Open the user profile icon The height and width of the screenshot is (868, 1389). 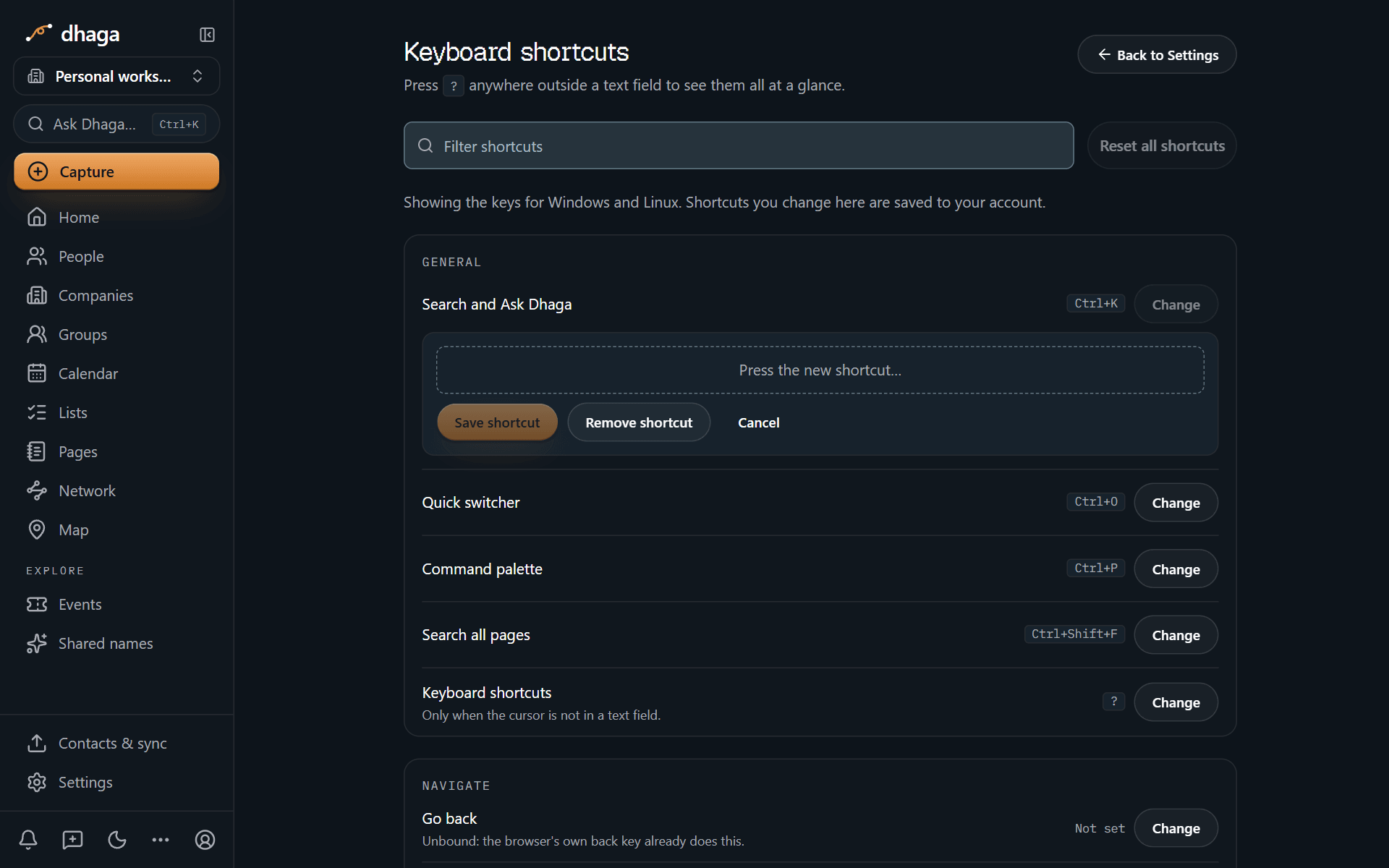point(205,839)
